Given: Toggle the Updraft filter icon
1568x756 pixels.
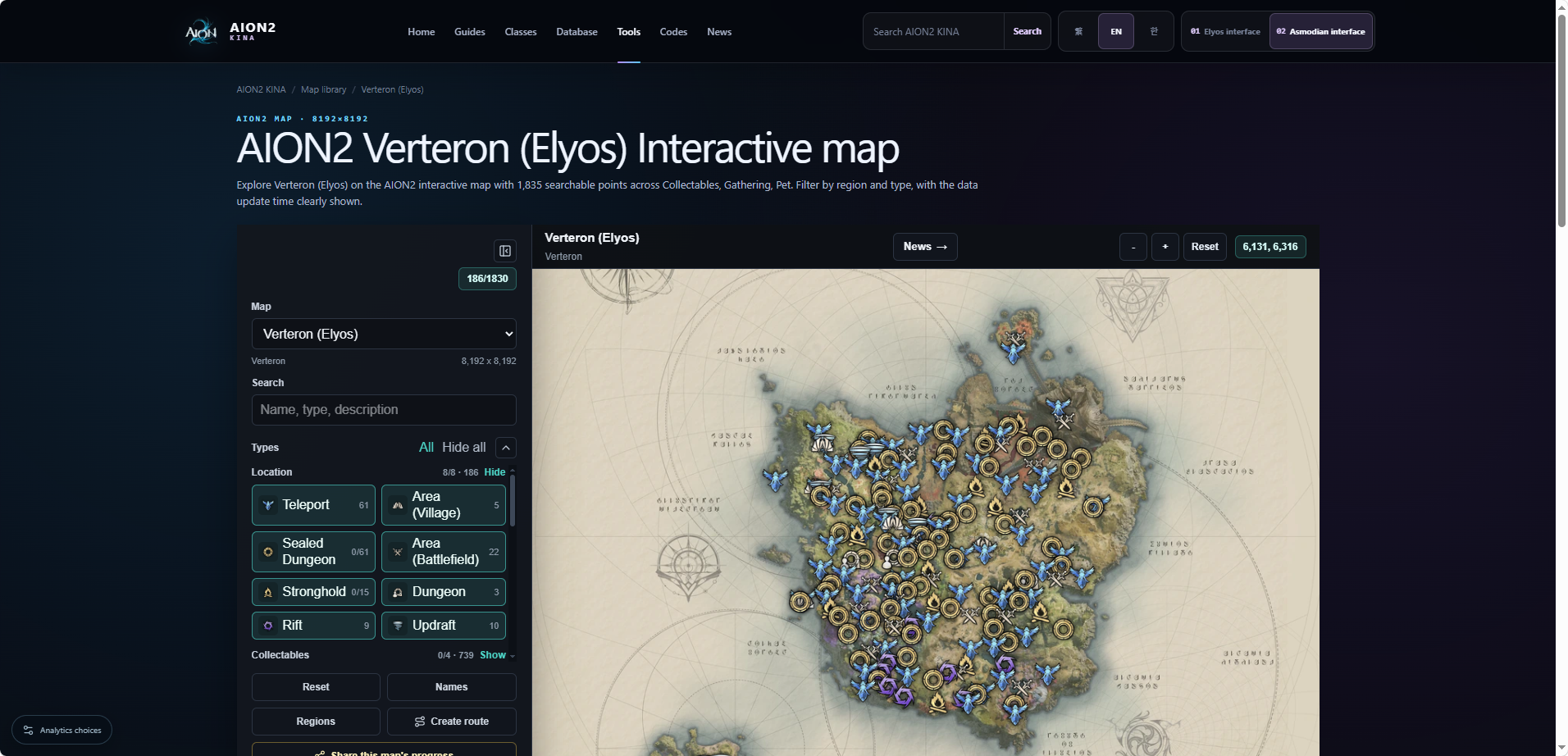Looking at the screenshot, I should 398,626.
